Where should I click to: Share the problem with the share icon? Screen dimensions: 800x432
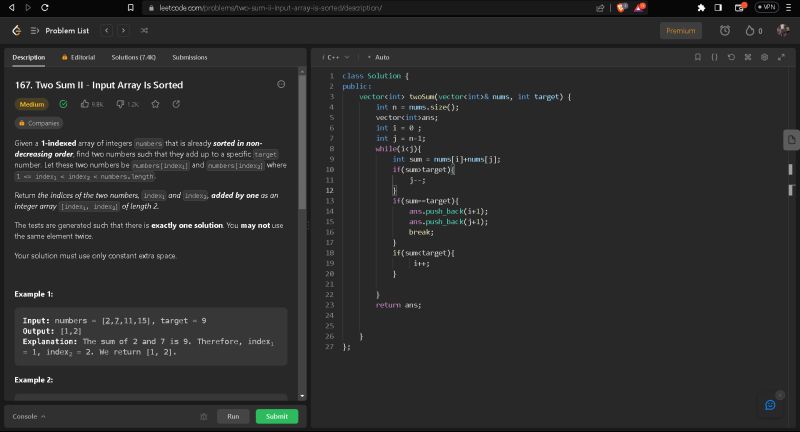(176, 104)
